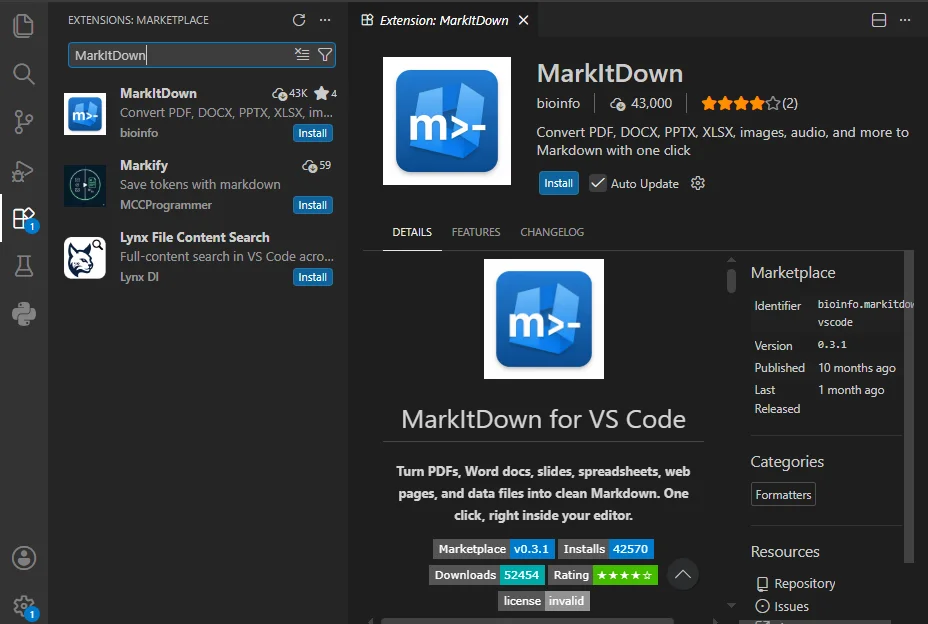
Task: Open the Python view in activity bar
Action: point(24,314)
